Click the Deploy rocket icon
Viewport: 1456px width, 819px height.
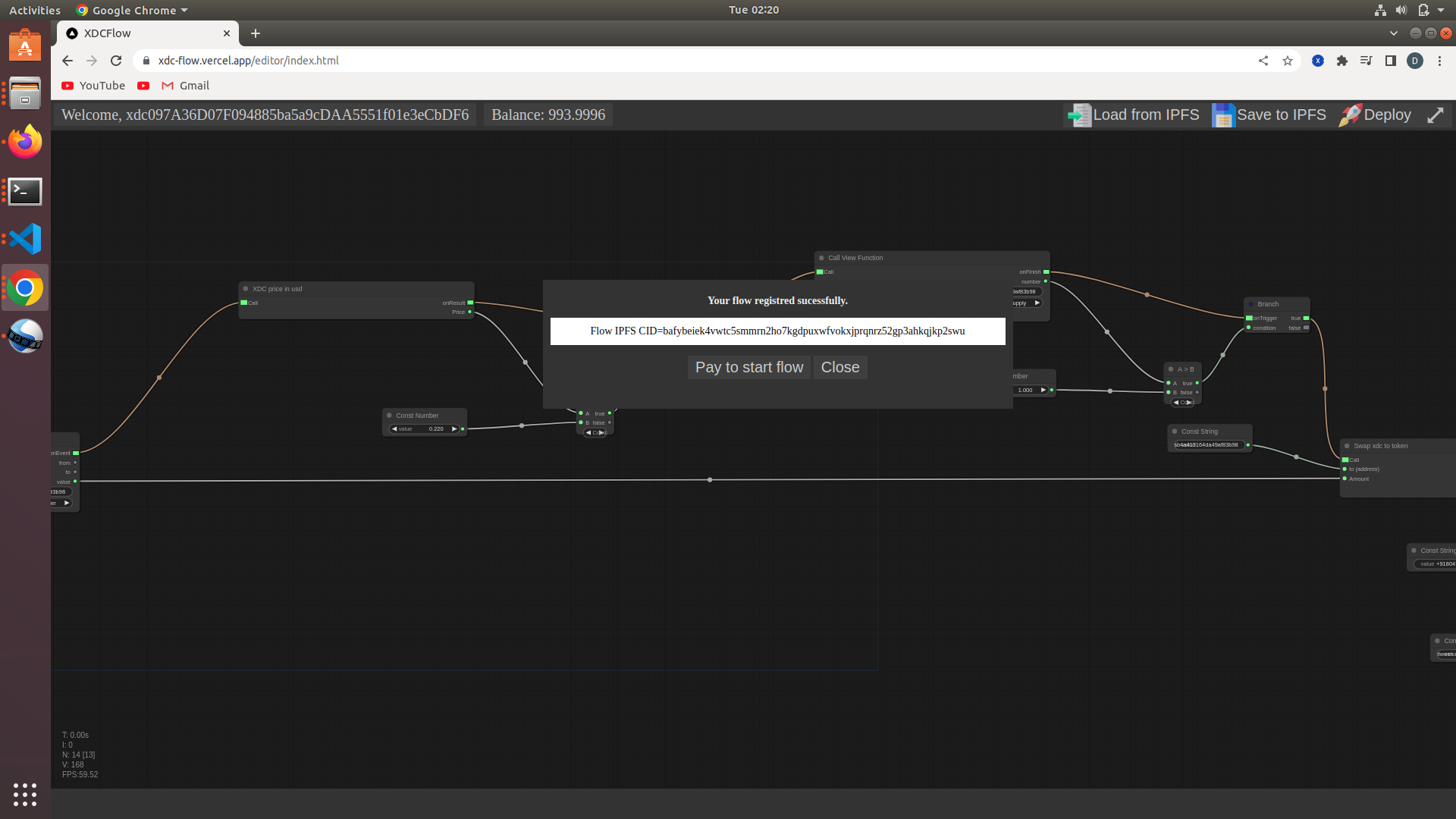1350,115
